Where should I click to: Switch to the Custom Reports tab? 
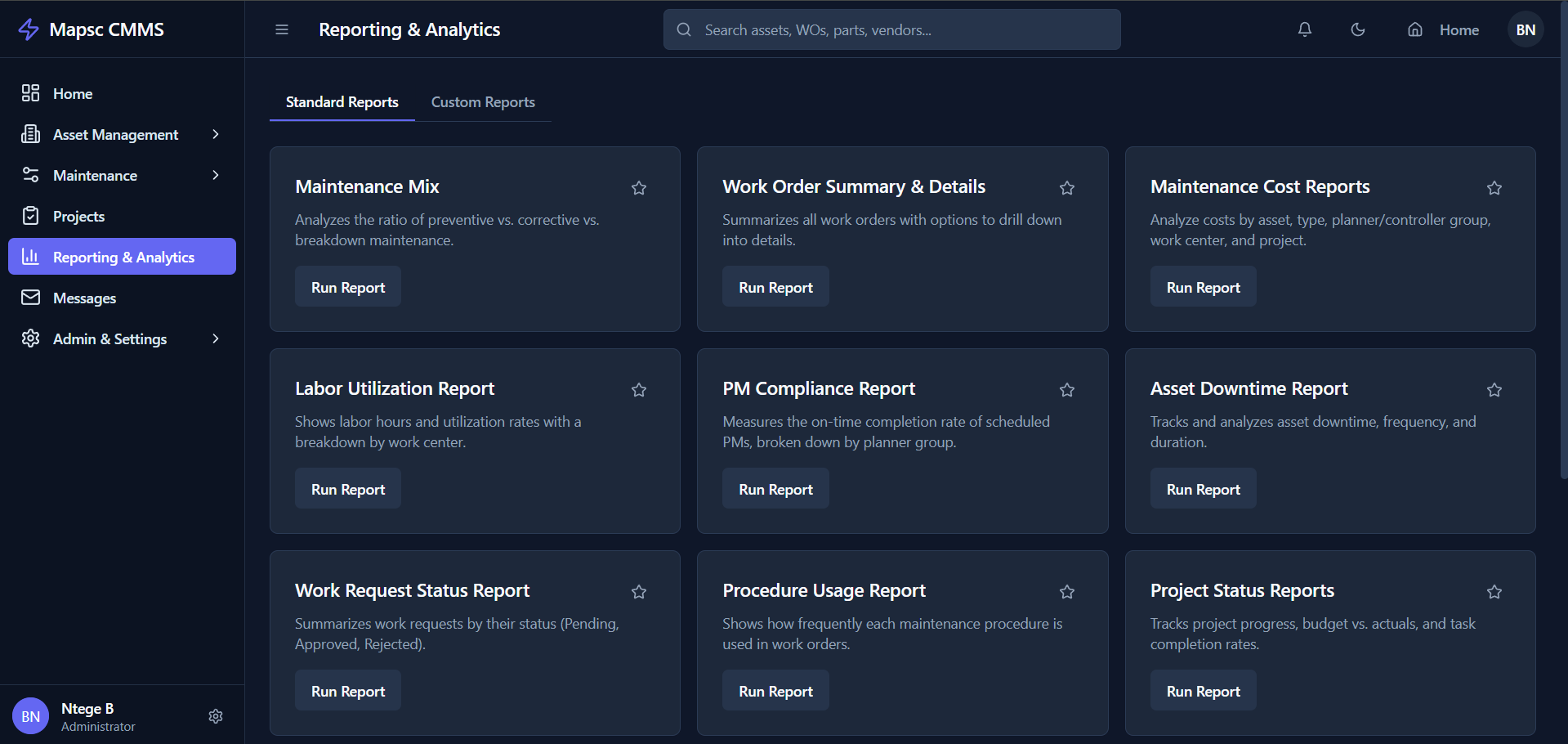483,102
